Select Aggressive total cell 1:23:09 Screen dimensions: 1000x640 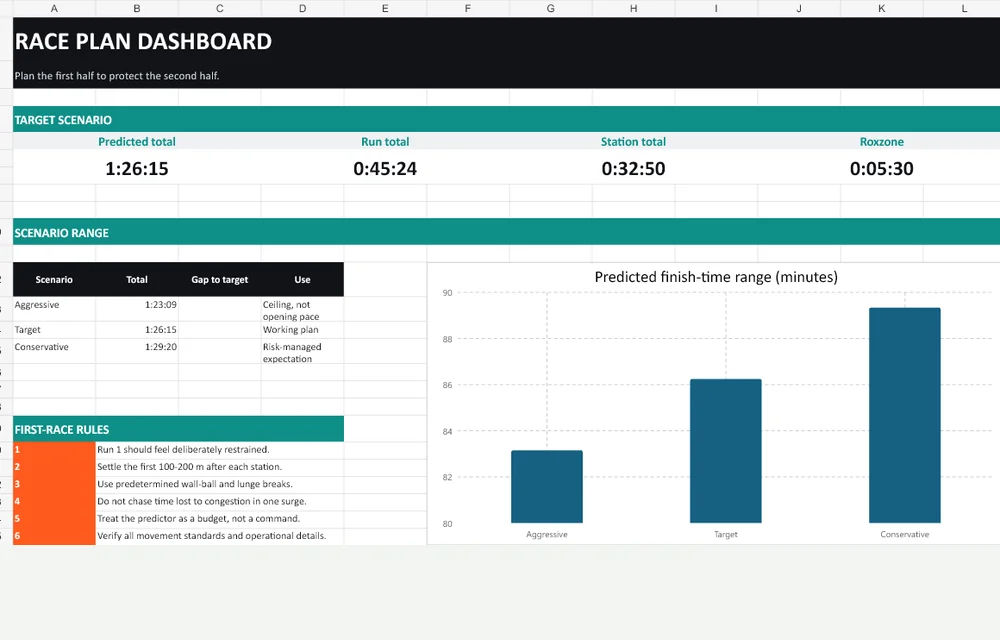137,309
